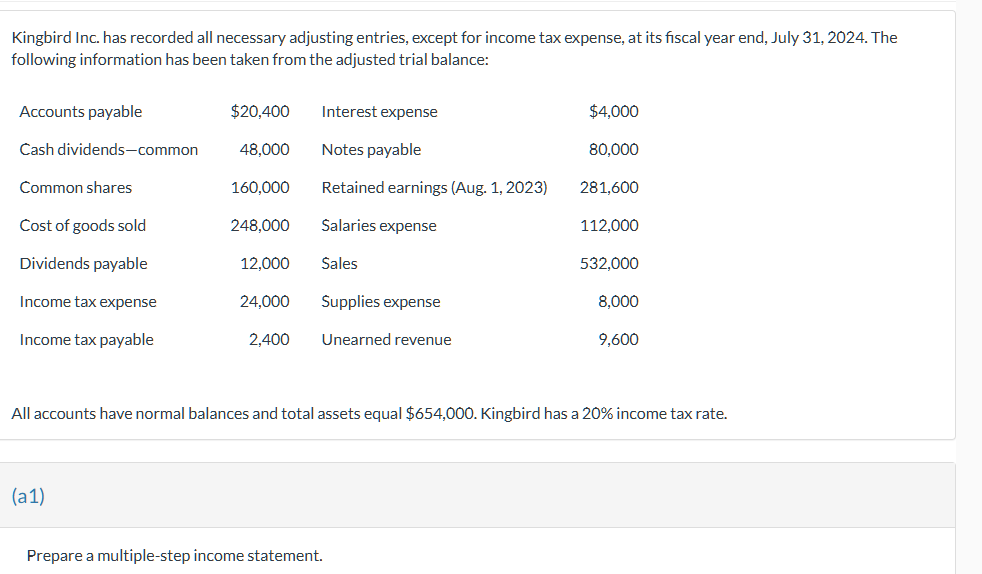
Task: Select the Supplies expense label
Action: click(x=380, y=302)
